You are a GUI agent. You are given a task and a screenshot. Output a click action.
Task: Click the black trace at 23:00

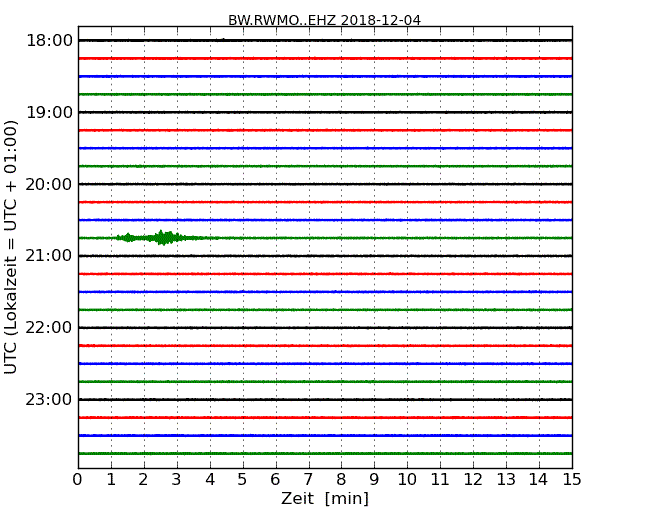325,399
